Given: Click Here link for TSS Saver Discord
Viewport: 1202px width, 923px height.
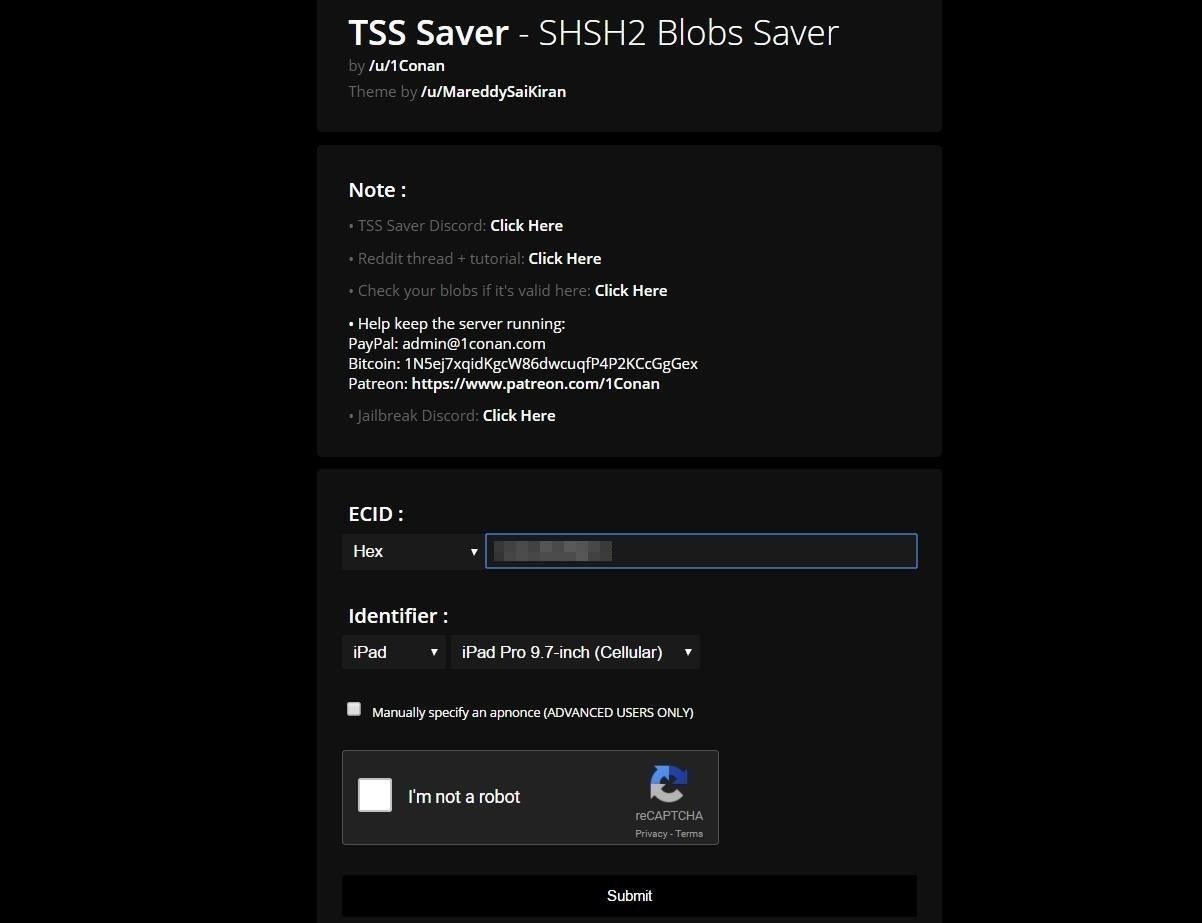Looking at the screenshot, I should [x=526, y=226].
